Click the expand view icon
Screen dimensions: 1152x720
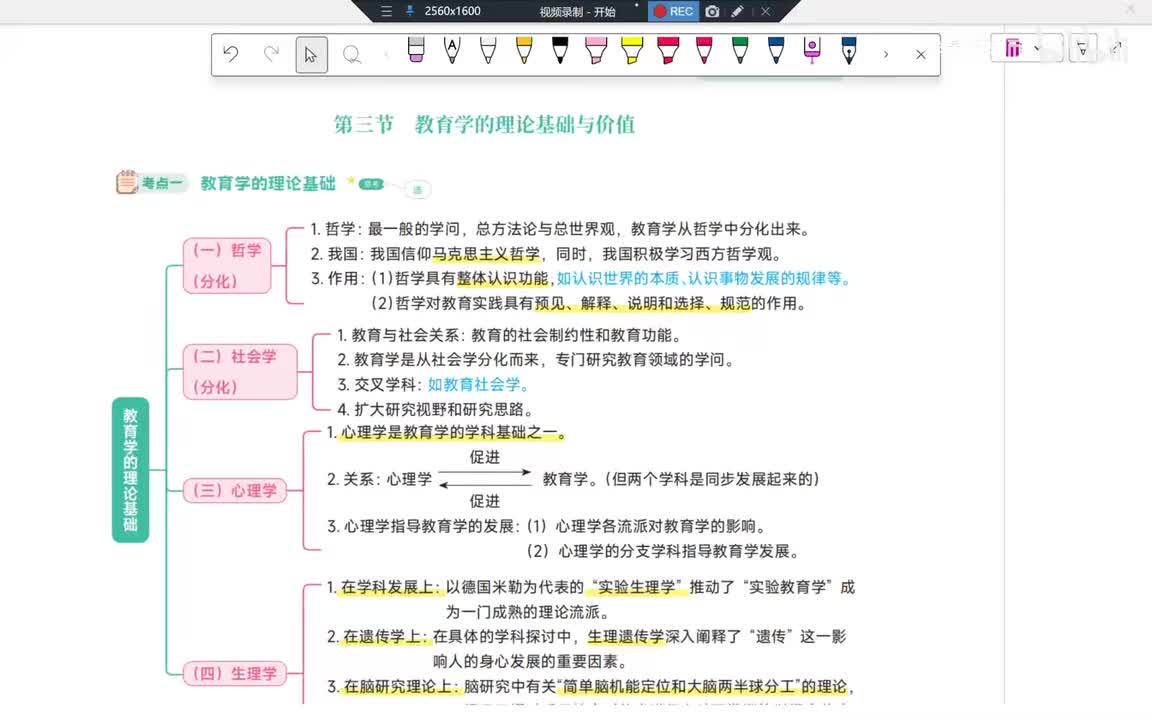click(1116, 48)
